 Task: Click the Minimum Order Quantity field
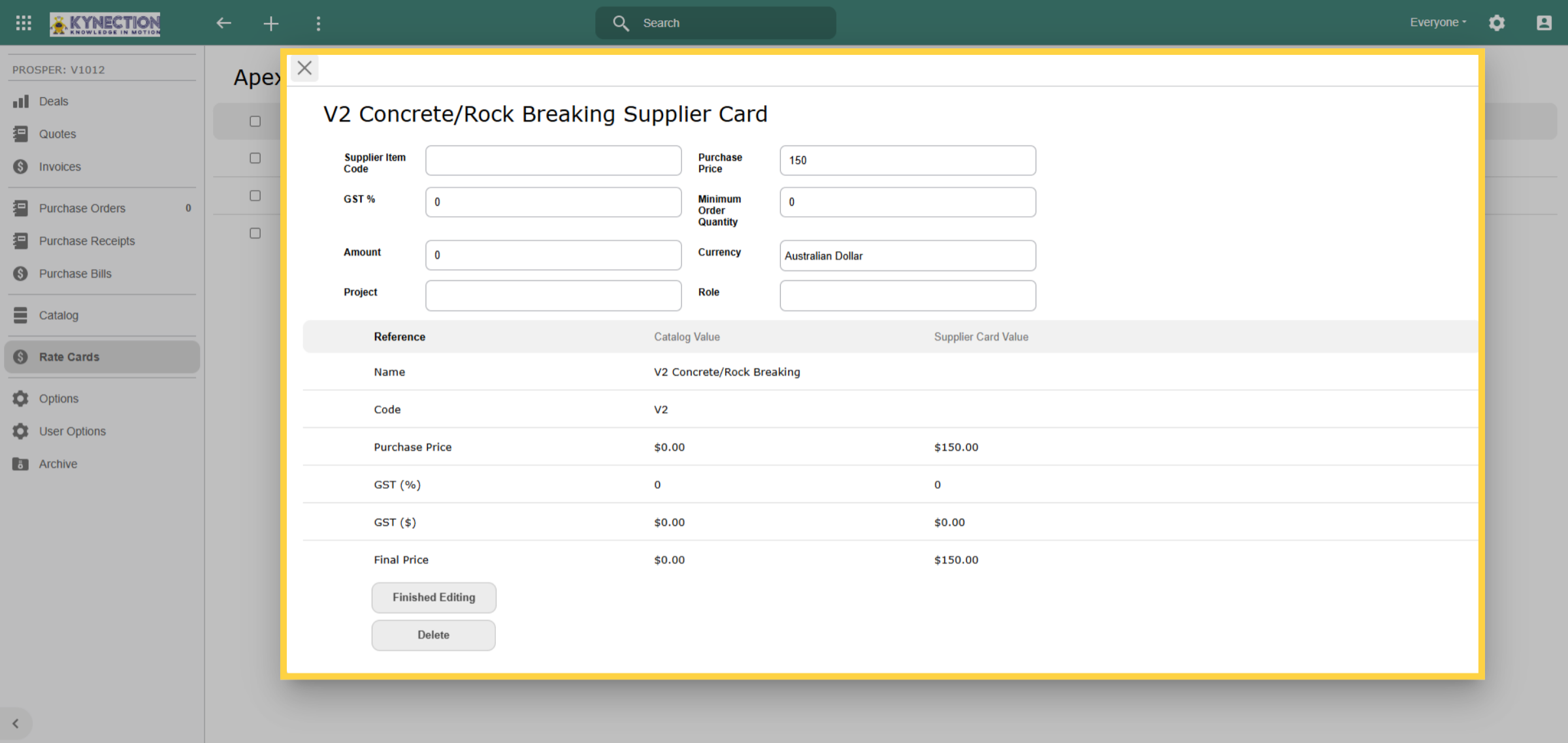tap(907, 202)
